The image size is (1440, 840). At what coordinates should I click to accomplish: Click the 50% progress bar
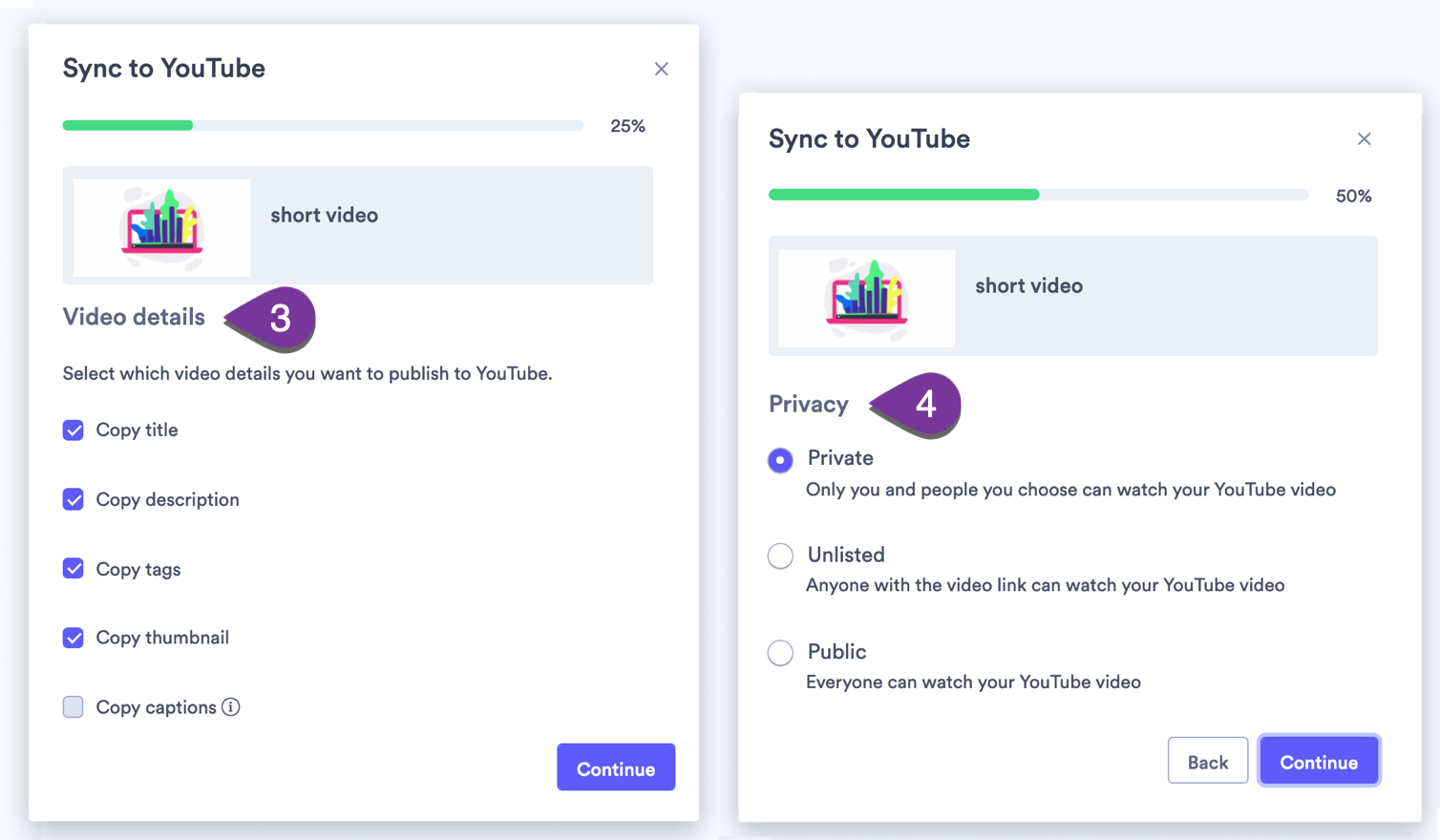click(x=1038, y=195)
